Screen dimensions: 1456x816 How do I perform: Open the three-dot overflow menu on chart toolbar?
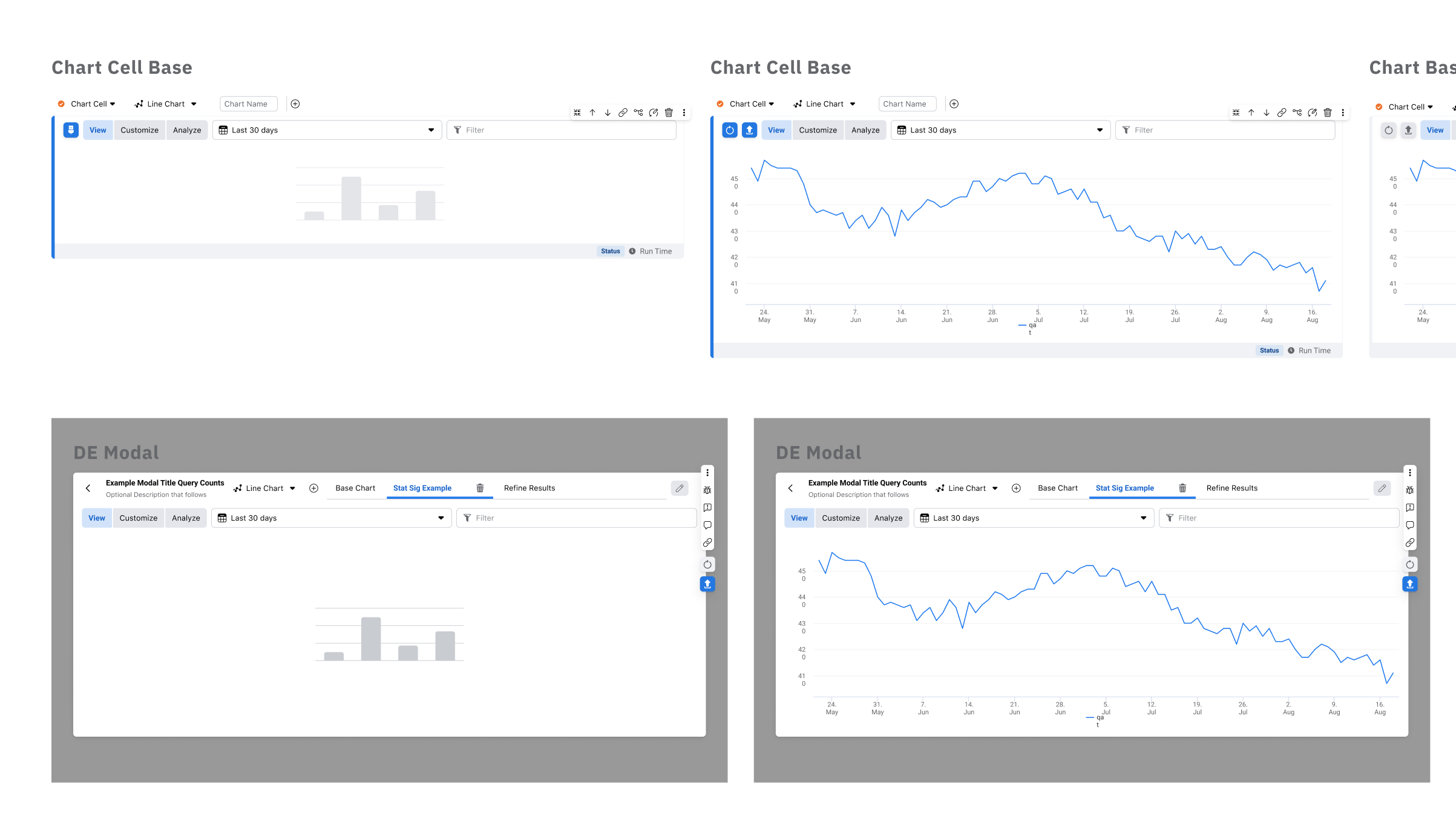[684, 113]
